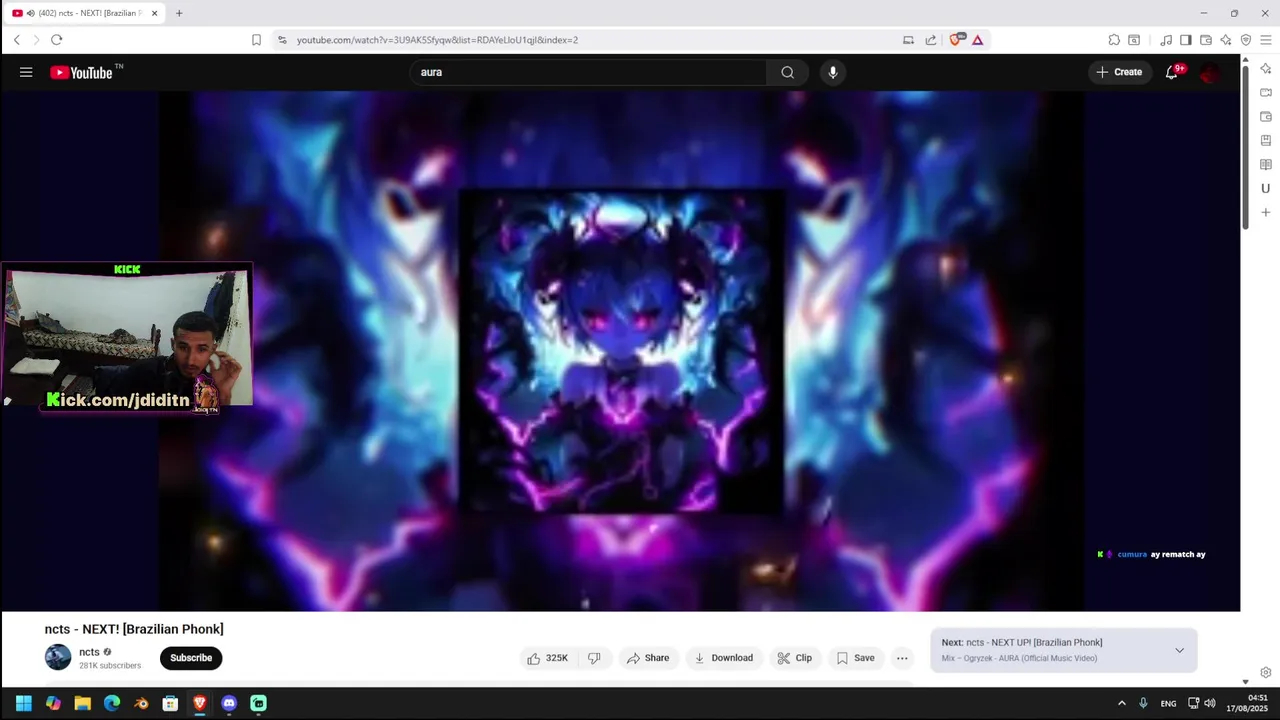
Task: Open the media control music-note icon
Action: click(1166, 40)
